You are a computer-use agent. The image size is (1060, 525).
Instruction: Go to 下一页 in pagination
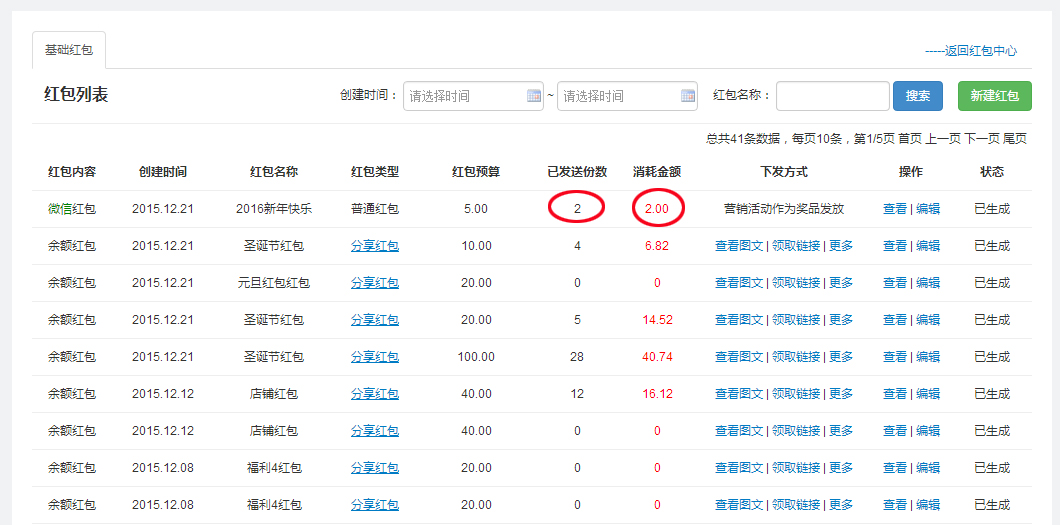coord(980,139)
